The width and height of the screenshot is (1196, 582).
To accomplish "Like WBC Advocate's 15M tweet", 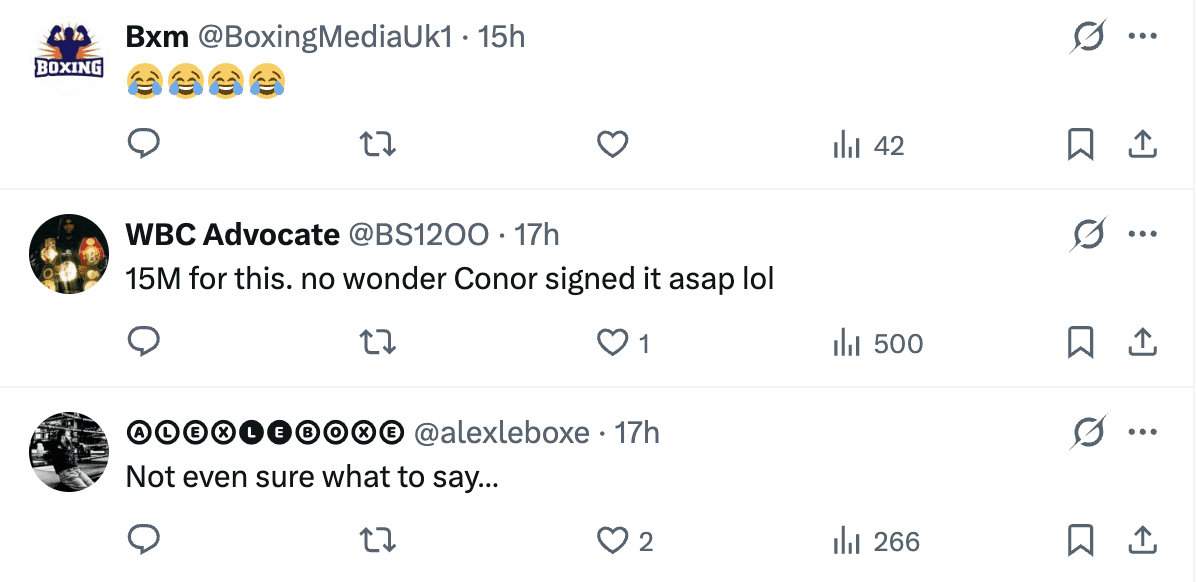I will (612, 343).
